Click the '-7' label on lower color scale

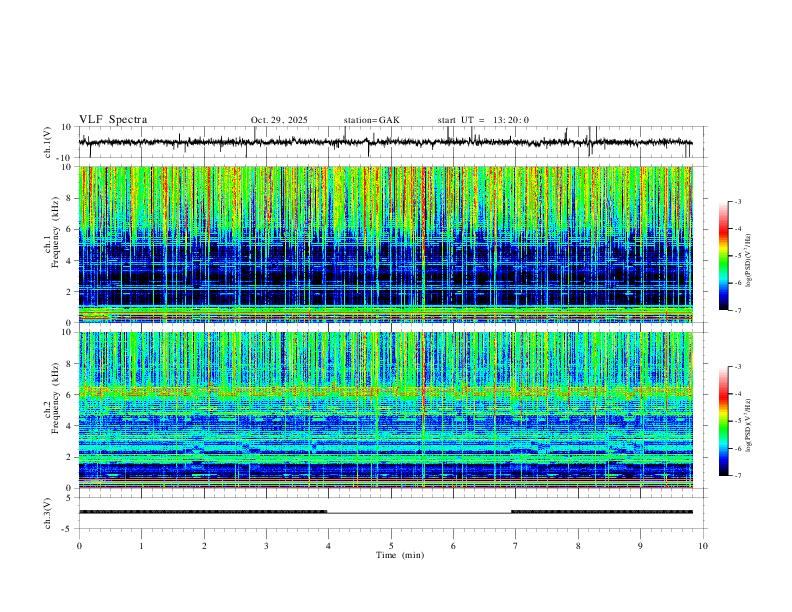(737, 476)
